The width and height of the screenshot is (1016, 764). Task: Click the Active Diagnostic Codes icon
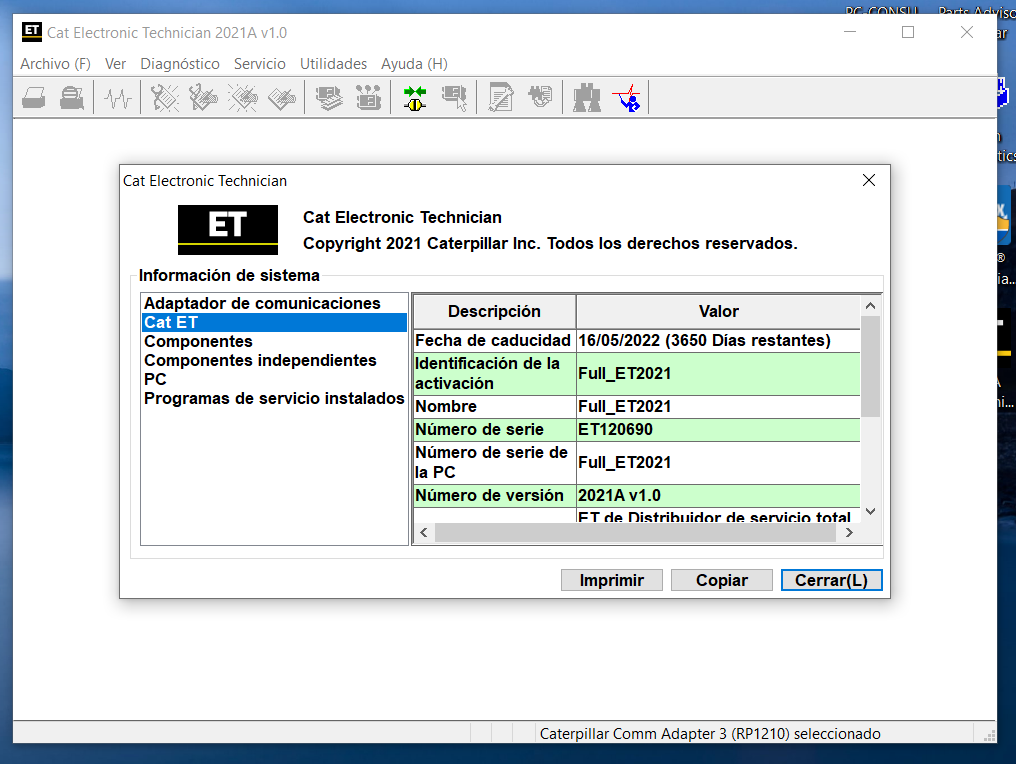point(165,98)
